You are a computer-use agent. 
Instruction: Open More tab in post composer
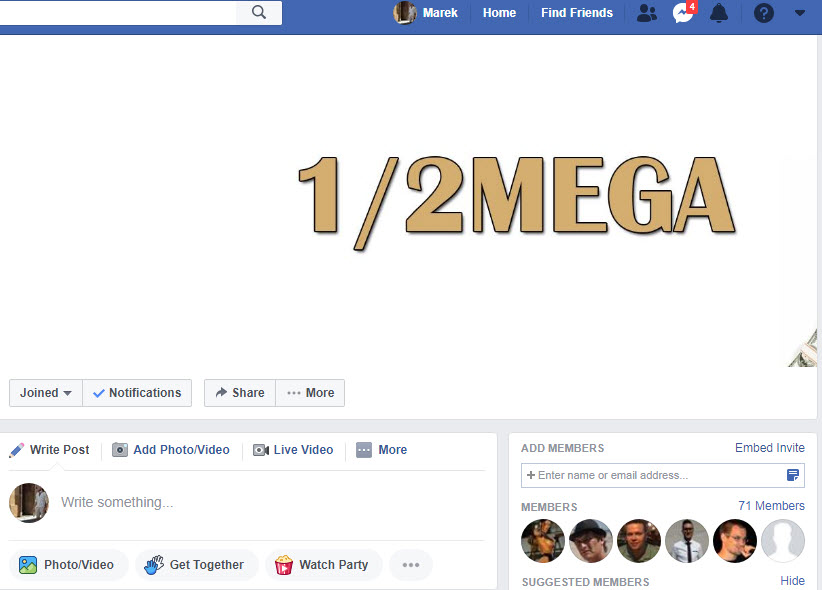pyautogui.click(x=381, y=450)
